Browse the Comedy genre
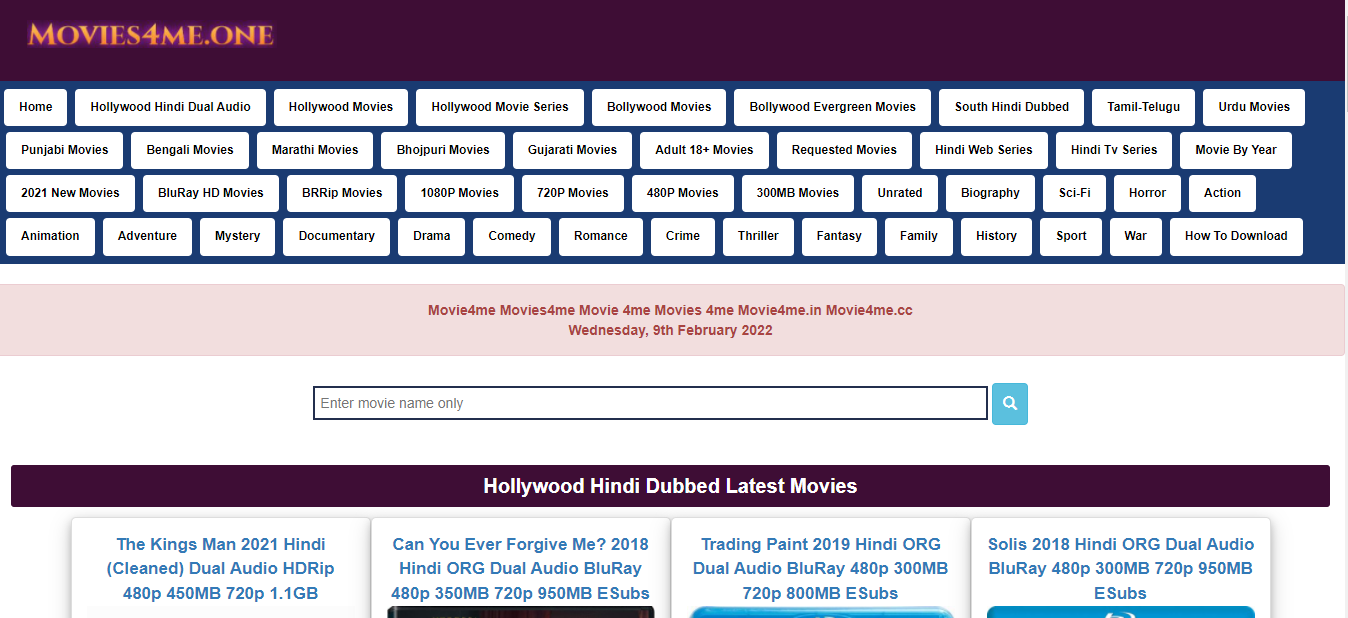This screenshot has height=618, width=1348. [x=512, y=236]
